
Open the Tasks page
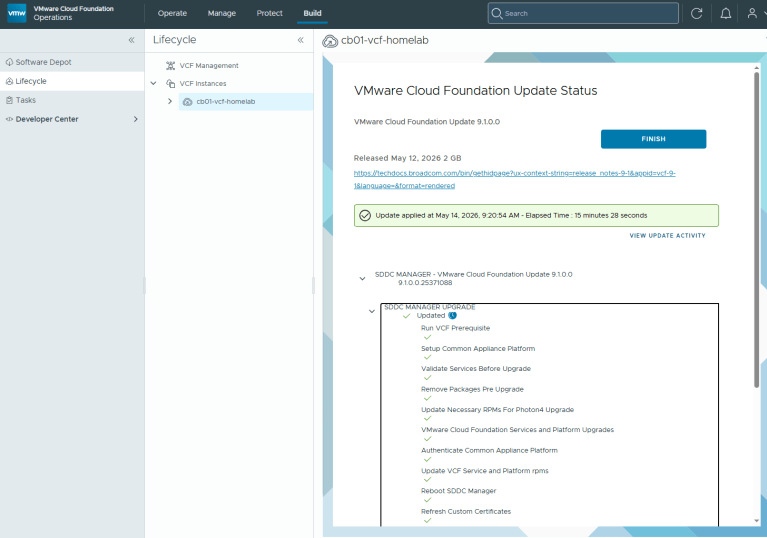point(26,100)
